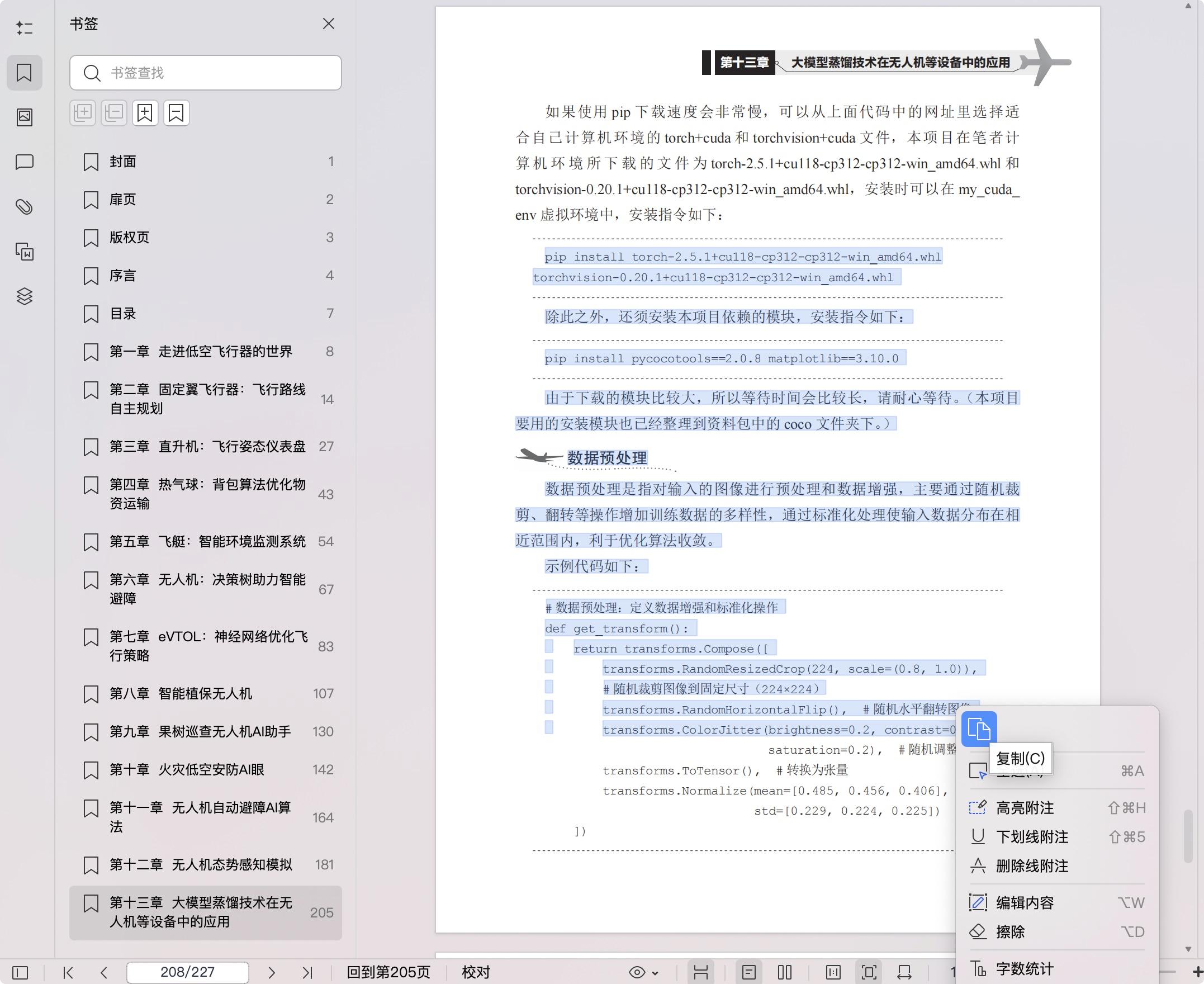Viewport: 1204px width, 984px height.
Task: Choose 下划线附注 from context menu
Action: click(x=1057, y=836)
